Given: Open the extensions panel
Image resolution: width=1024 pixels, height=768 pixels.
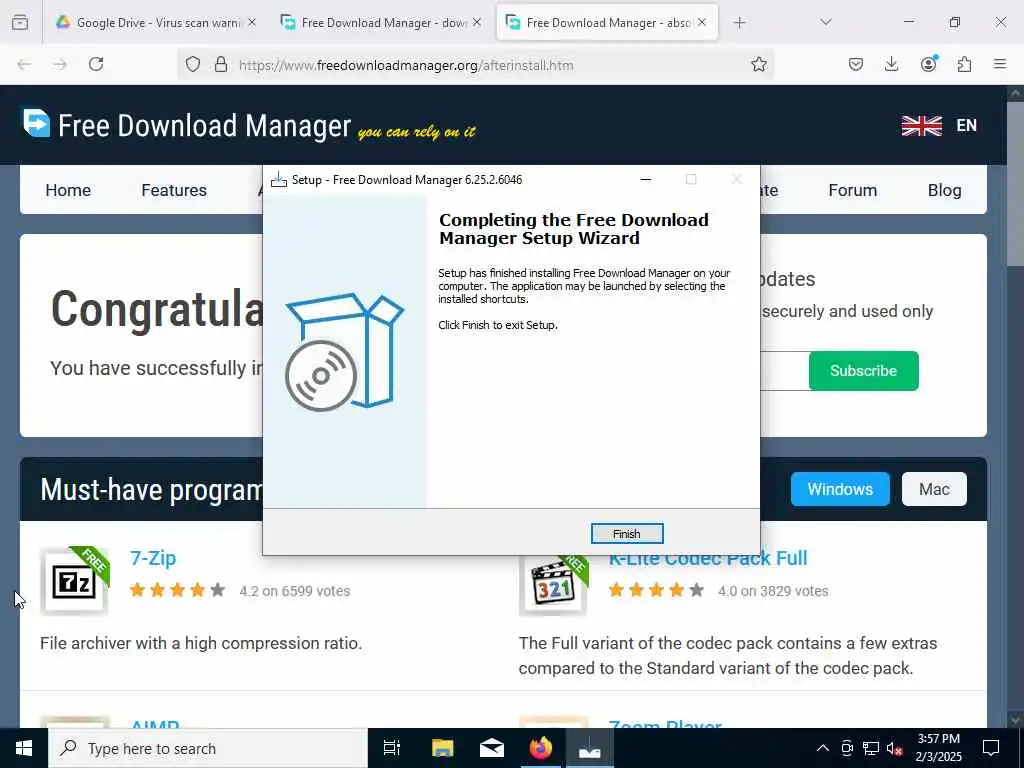Looking at the screenshot, I should click(964, 64).
